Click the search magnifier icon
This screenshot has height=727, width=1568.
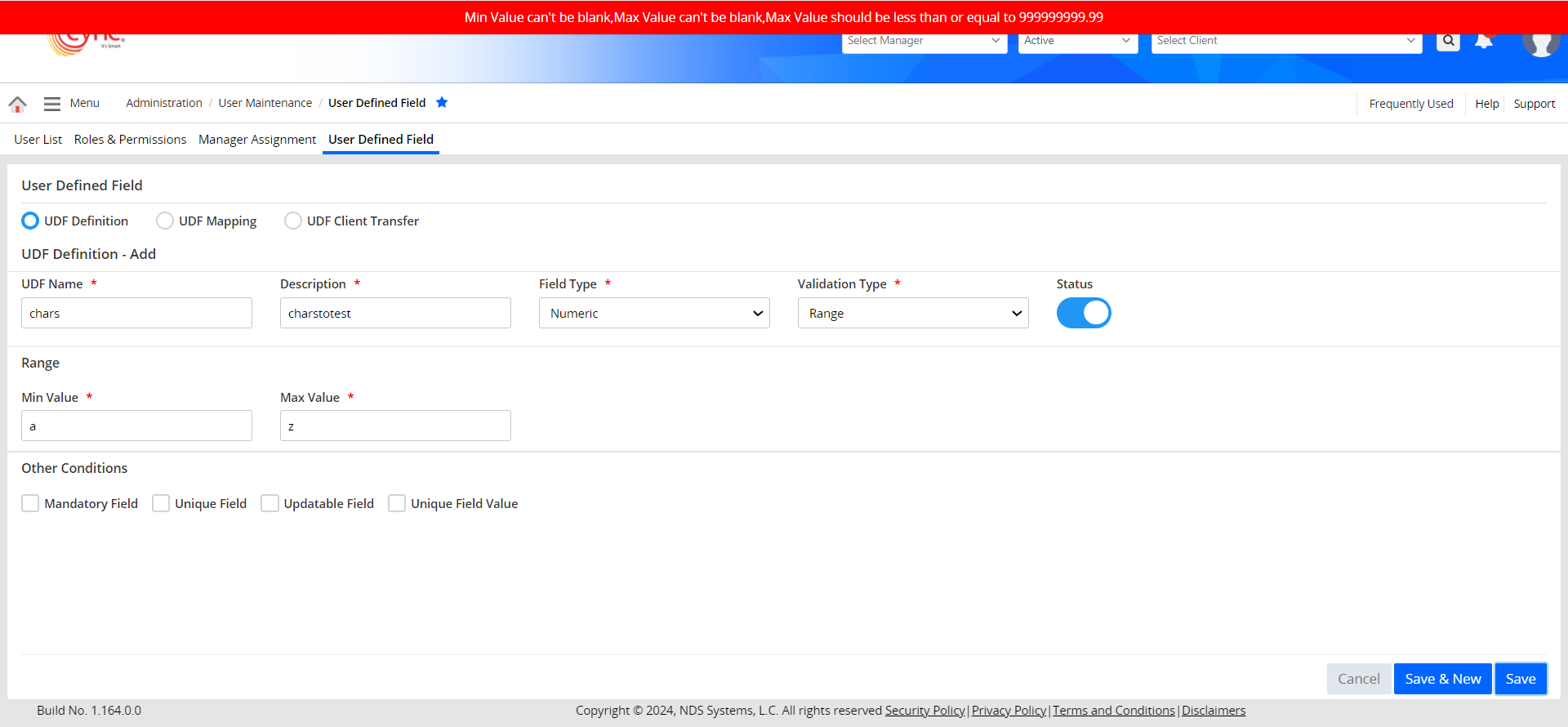click(x=1448, y=41)
